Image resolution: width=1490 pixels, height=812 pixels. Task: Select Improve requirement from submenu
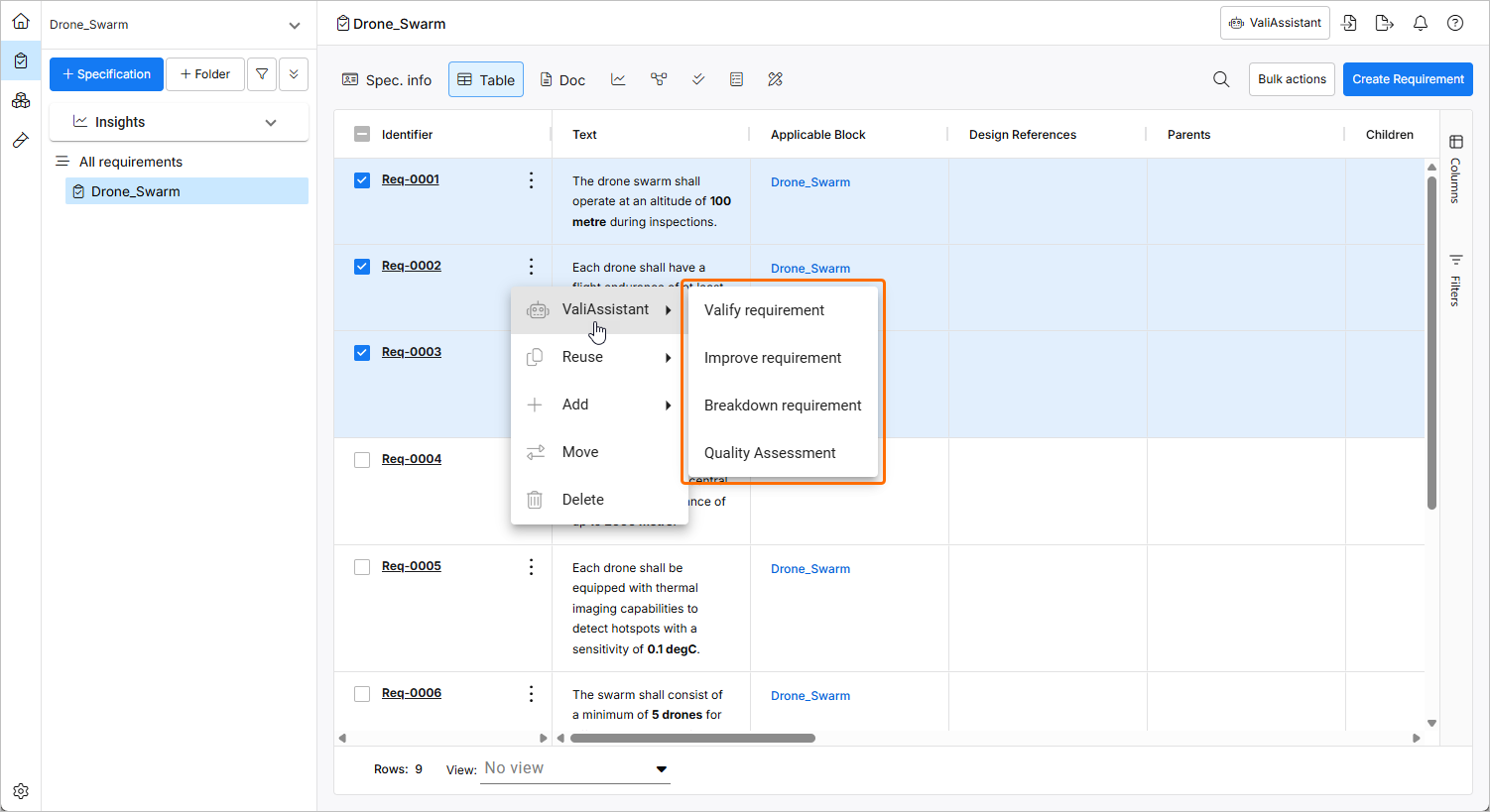(772, 358)
